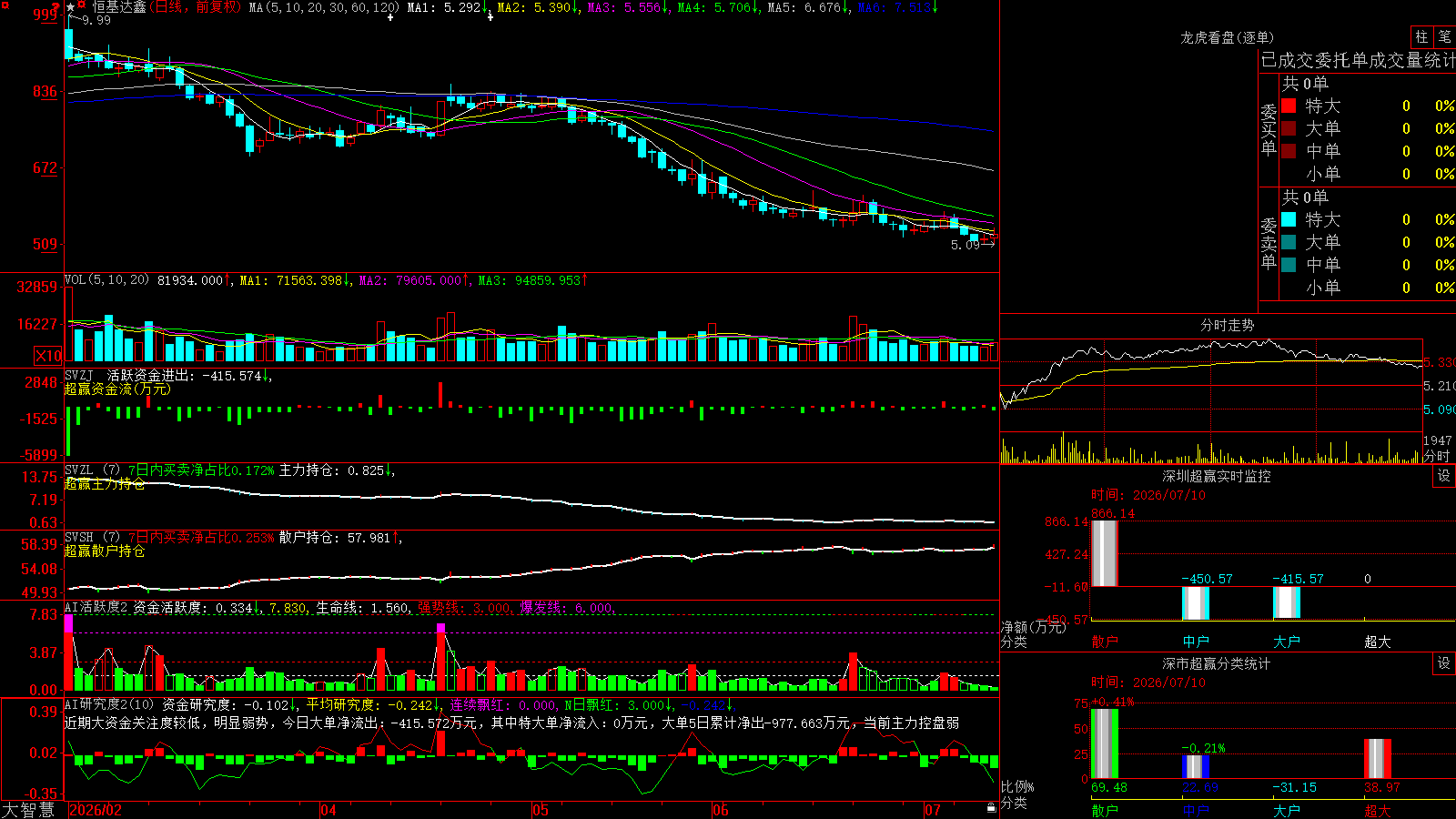Viewport: 1456px width, 819px height.
Task: Open 设 settings for 深圳超赢实时监控
Action: [1444, 476]
